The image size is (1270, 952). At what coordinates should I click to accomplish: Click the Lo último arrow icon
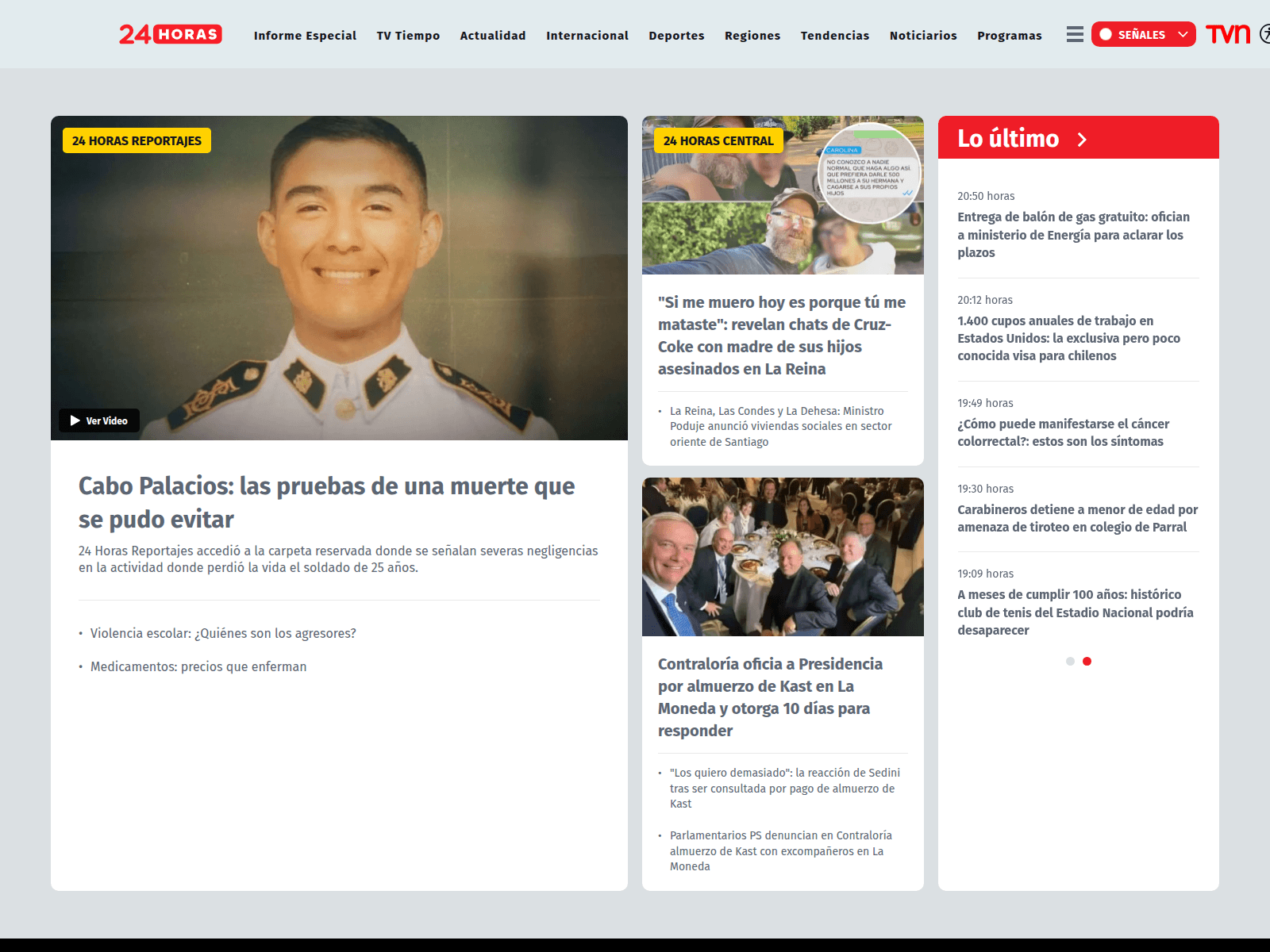pos(1082,140)
